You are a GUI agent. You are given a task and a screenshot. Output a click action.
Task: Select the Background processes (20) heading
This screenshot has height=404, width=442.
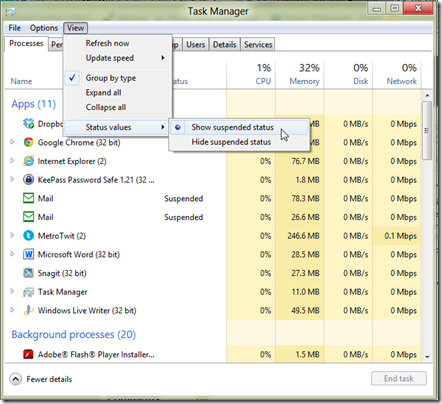[74, 334]
